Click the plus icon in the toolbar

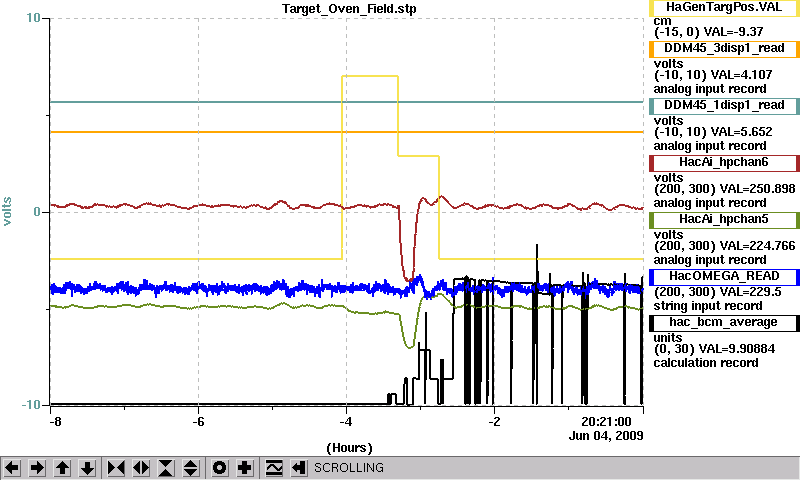pyautogui.click(x=245, y=468)
